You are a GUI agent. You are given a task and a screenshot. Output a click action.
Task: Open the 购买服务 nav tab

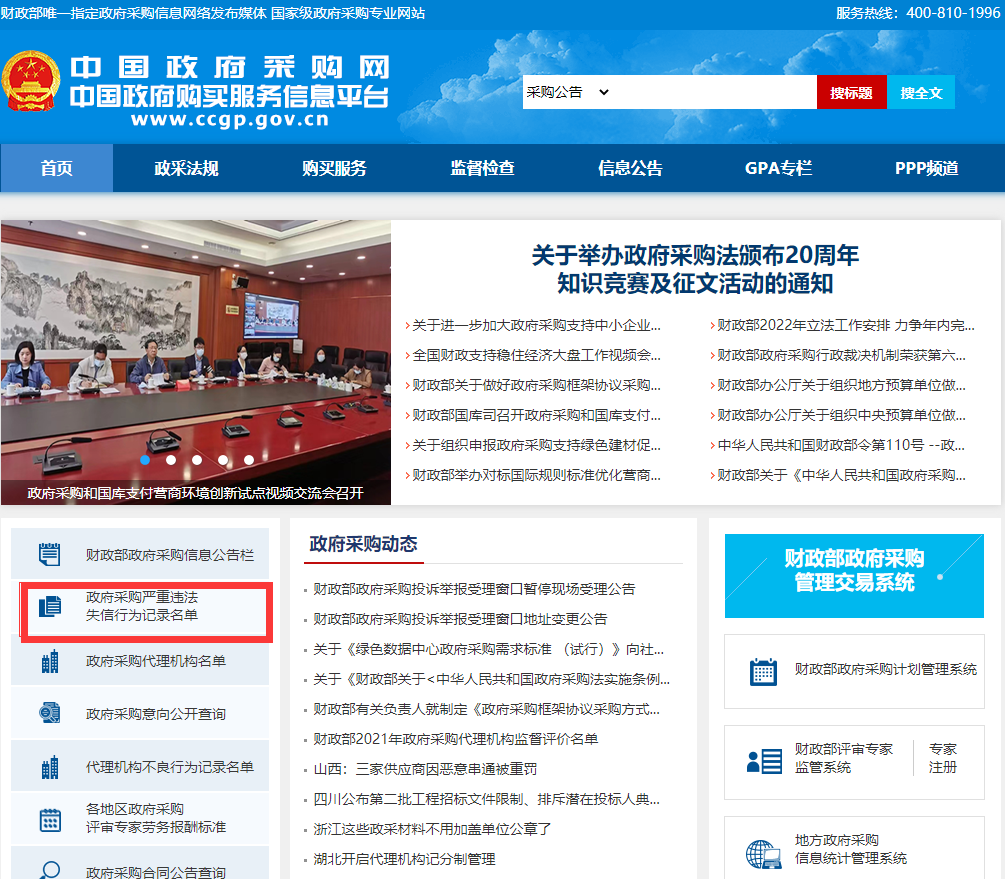click(x=334, y=168)
